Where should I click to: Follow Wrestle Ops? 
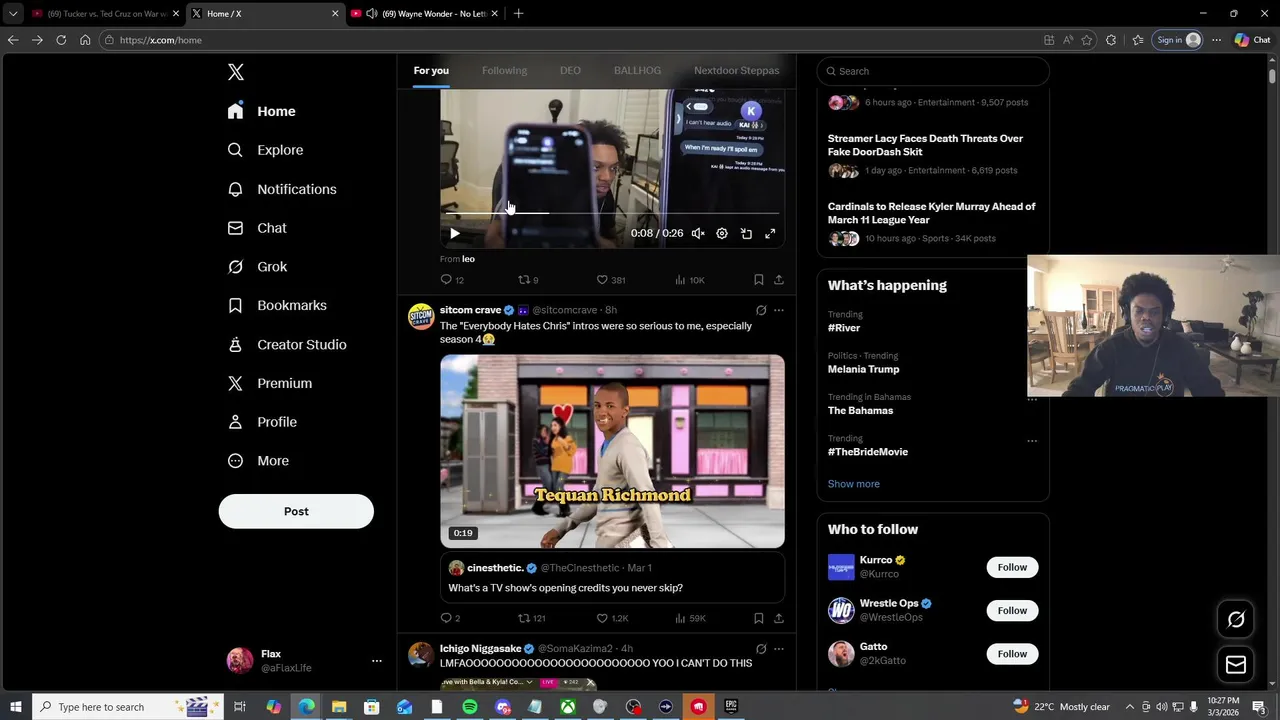pyautogui.click(x=1012, y=610)
